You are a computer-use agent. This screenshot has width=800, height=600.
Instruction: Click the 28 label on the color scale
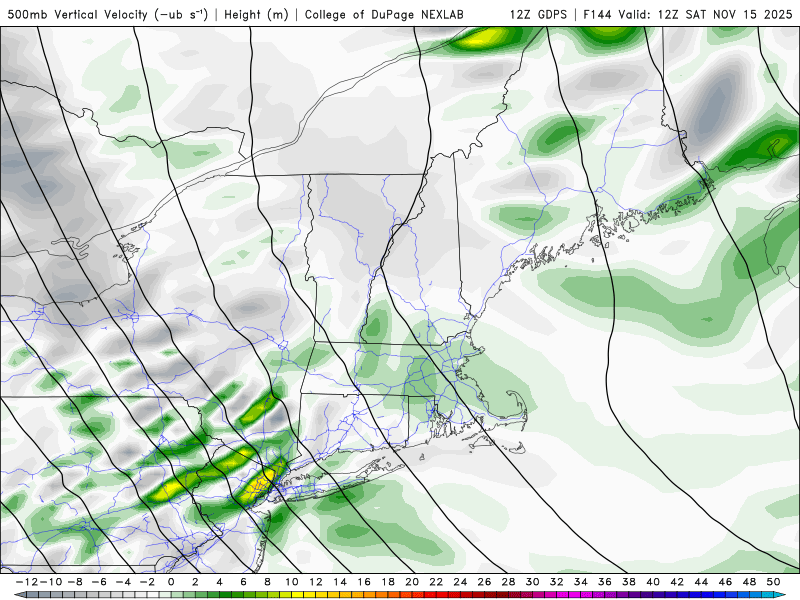point(508,582)
